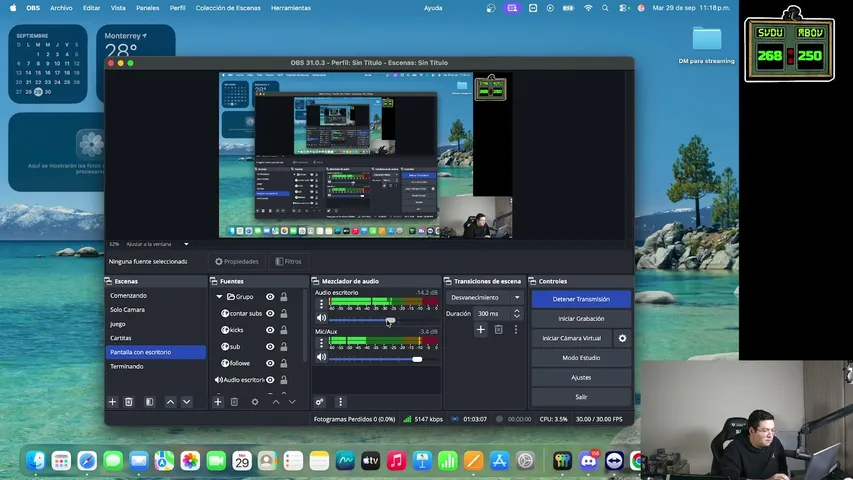Screen dimensions: 853x480
Task: Click Salir button
Action: [x=581, y=397]
